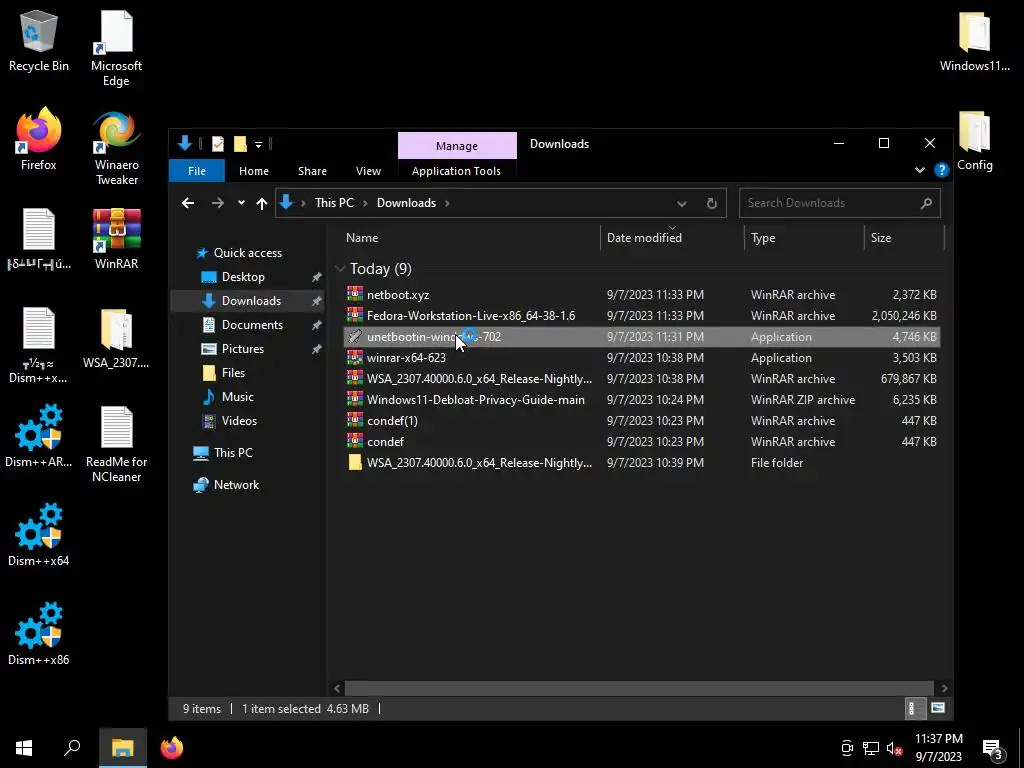Launch Microsoft Edge desktop shortcut

coord(116,48)
